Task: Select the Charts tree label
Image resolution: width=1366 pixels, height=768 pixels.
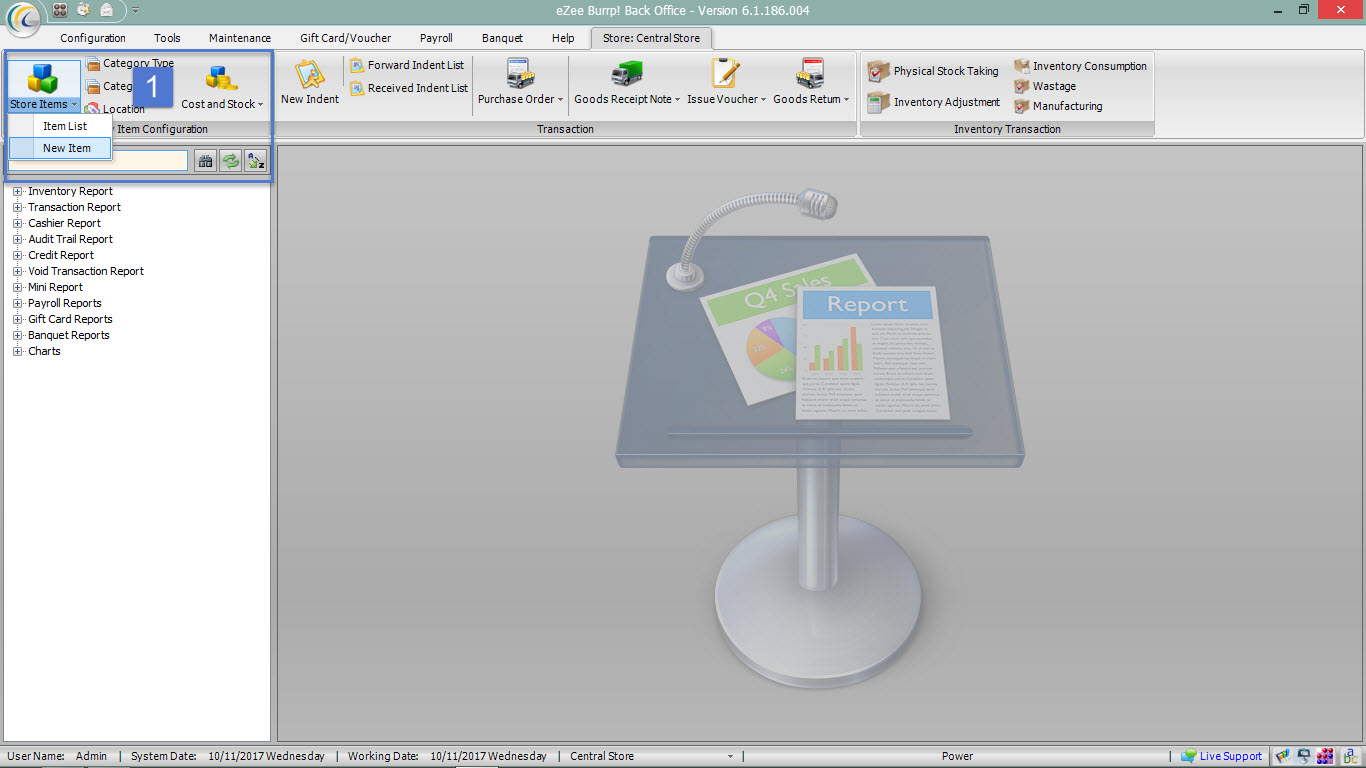Action: [44, 351]
